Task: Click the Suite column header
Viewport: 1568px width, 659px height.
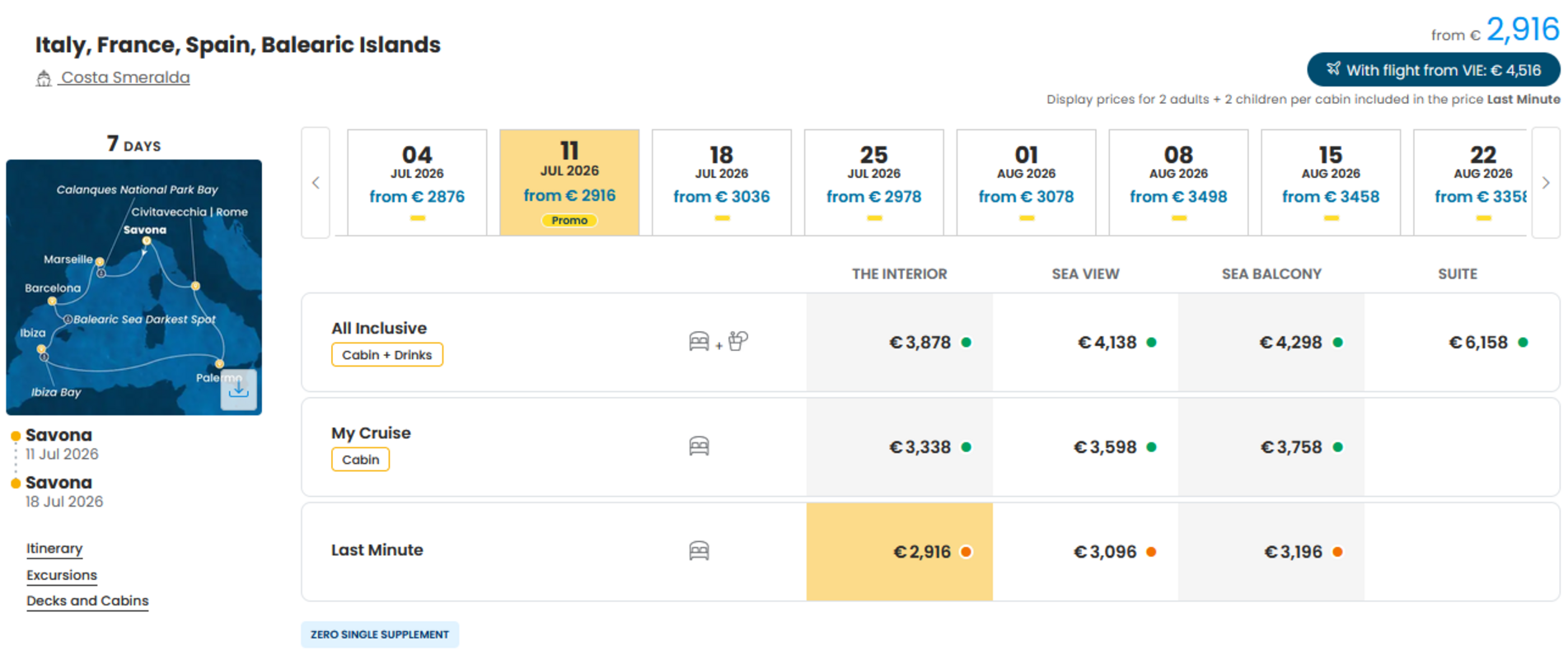Action: (x=1458, y=273)
